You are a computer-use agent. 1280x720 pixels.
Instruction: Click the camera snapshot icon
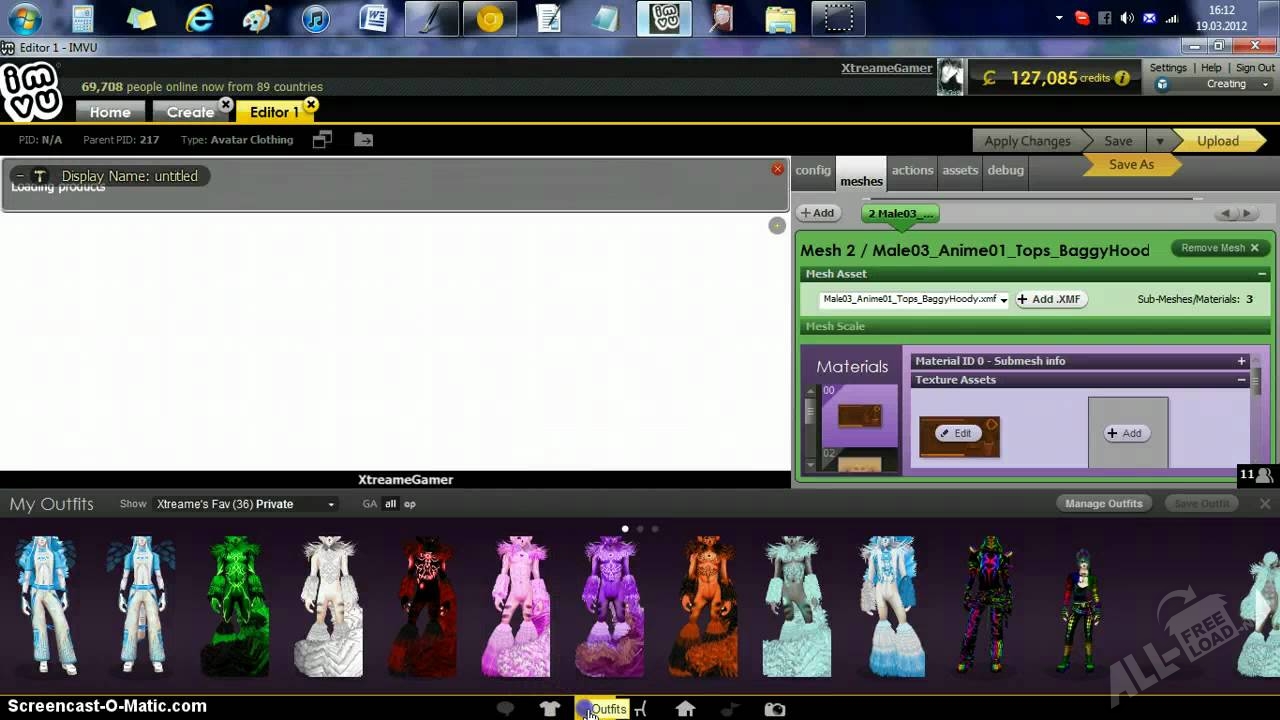pos(775,709)
